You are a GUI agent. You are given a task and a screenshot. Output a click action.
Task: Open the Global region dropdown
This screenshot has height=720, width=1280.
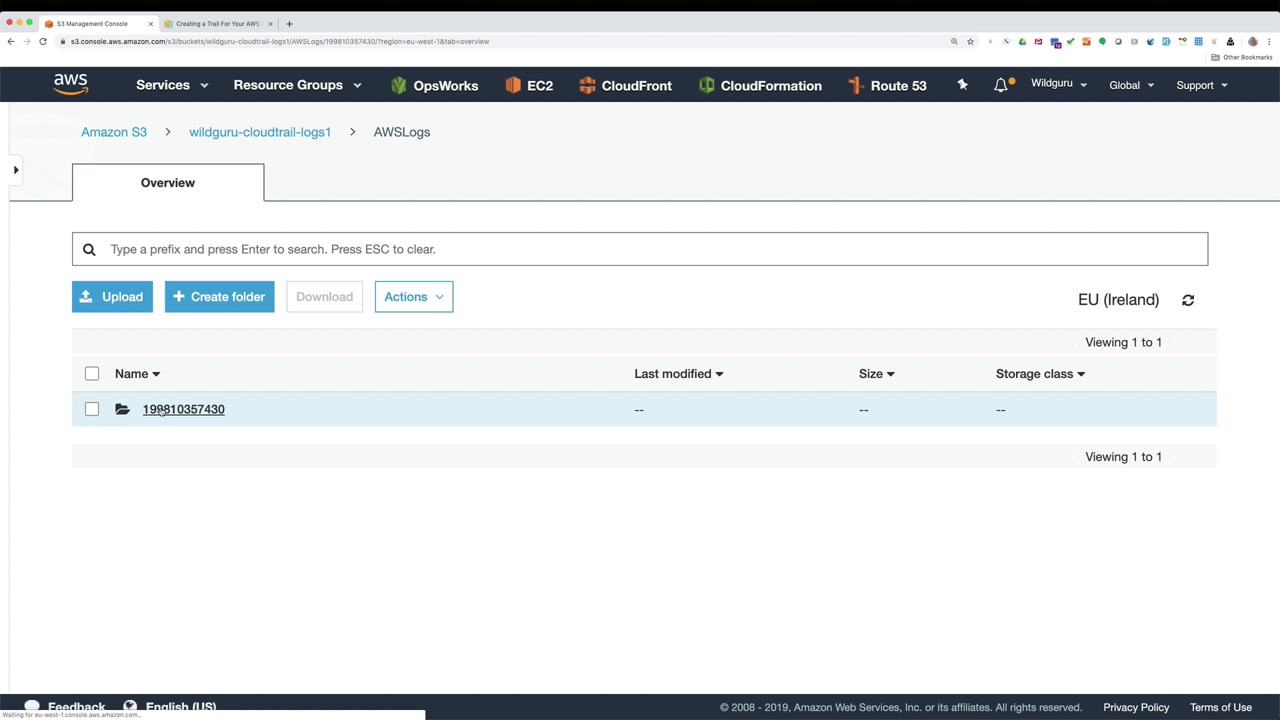point(1132,85)
